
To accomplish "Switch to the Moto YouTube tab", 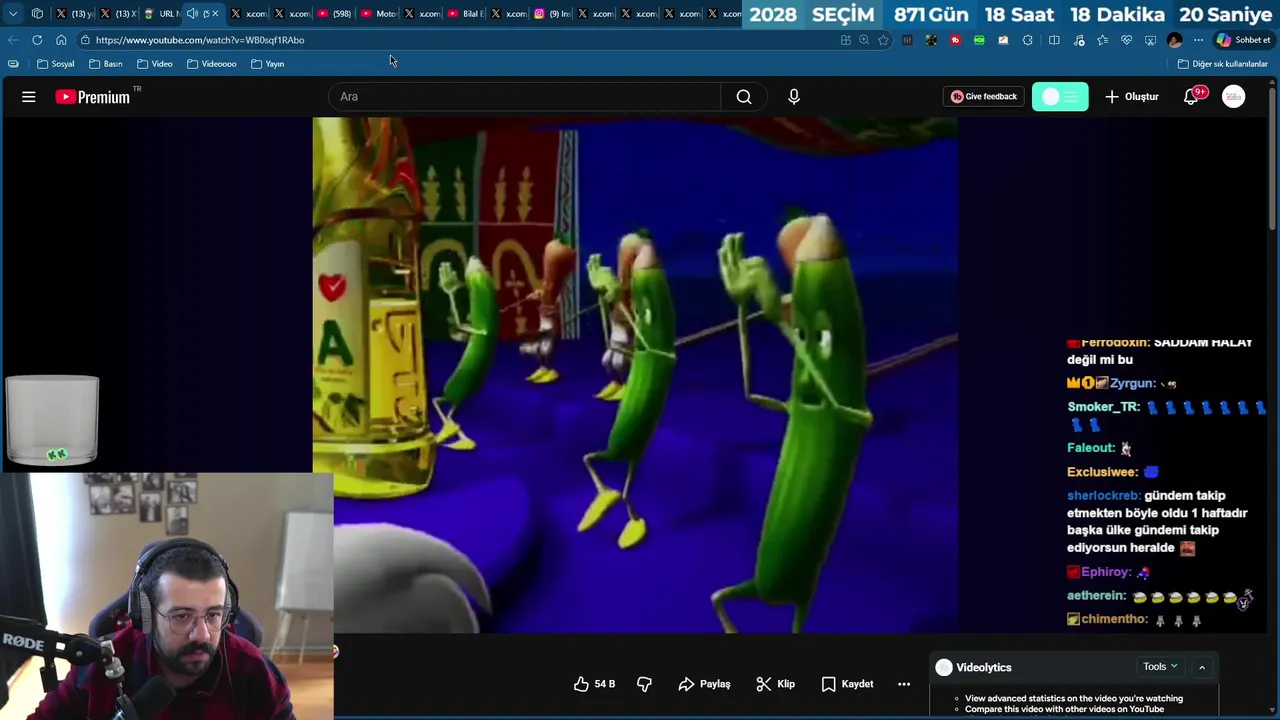I will tap(376, 14).
